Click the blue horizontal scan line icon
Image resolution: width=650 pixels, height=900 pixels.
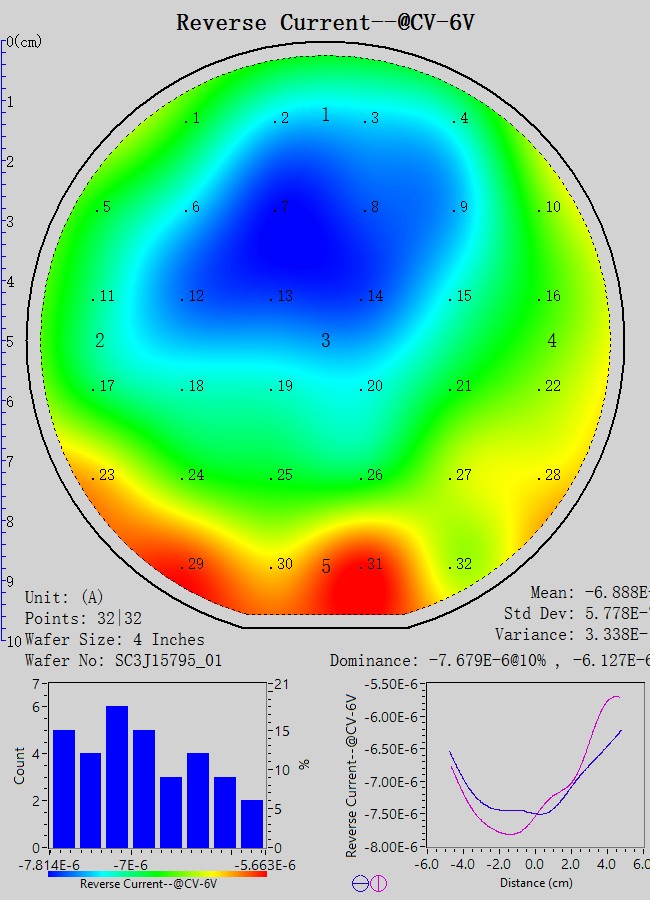click(x=360, y=883)
